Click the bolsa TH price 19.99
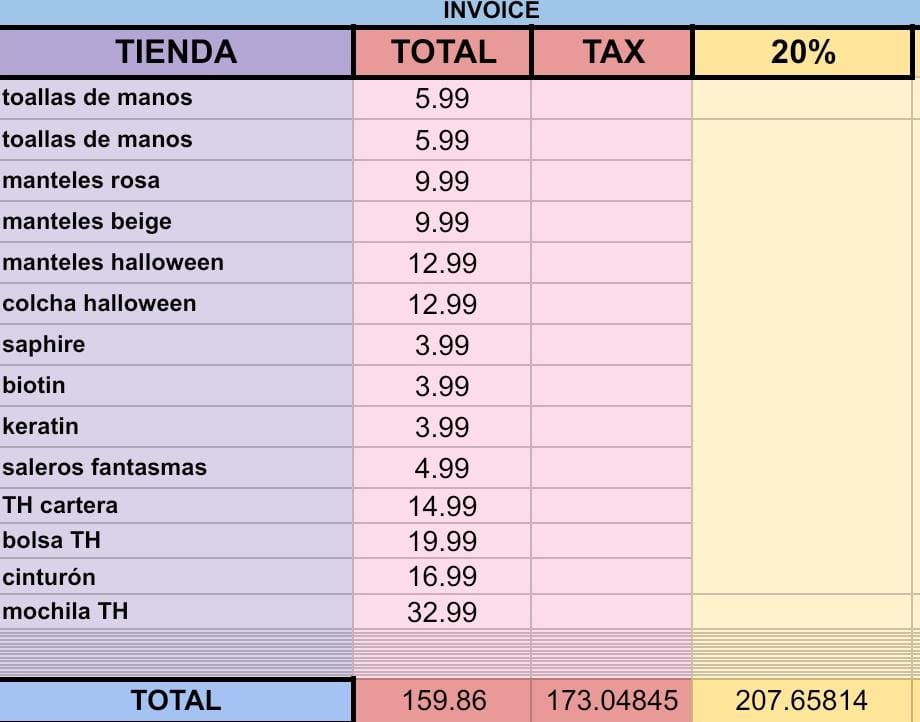The image size is (920, 722). point(442,541)
